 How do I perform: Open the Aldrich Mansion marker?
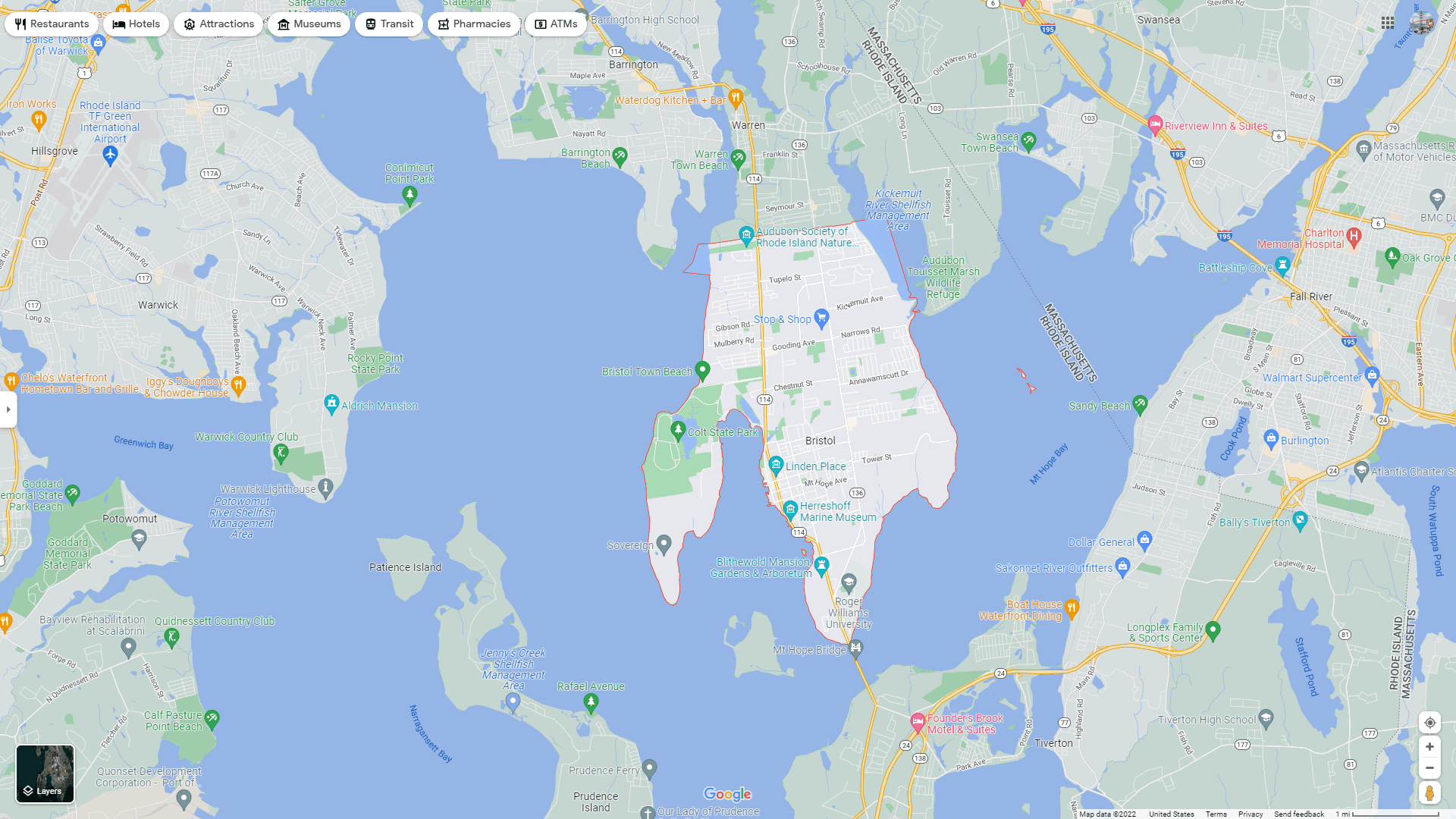click(331, 403)
